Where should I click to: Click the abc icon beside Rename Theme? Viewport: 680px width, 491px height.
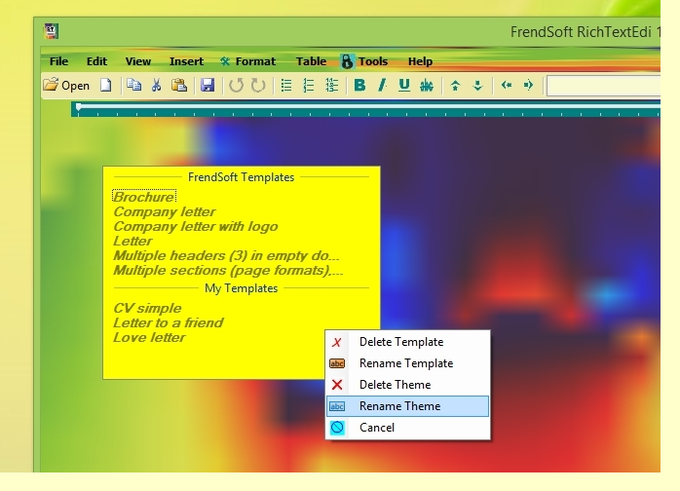point(337,406)
